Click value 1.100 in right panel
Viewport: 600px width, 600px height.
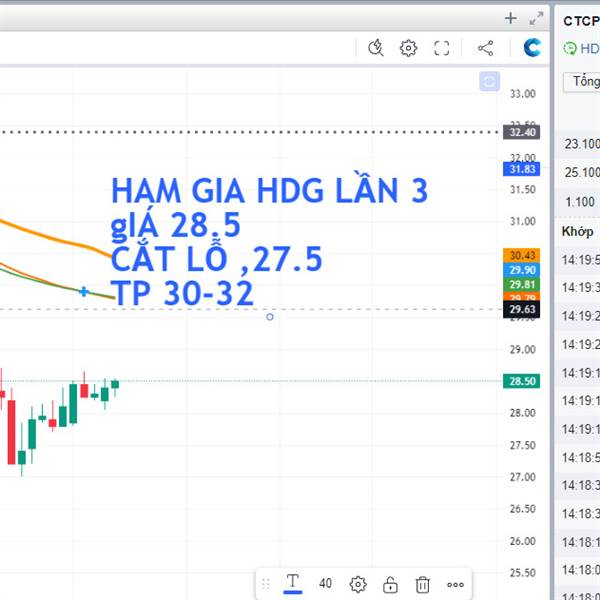click(580, 202)
